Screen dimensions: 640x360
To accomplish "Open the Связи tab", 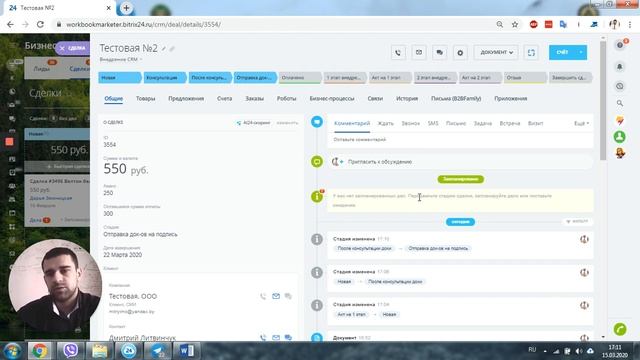I will click(375, 99).
